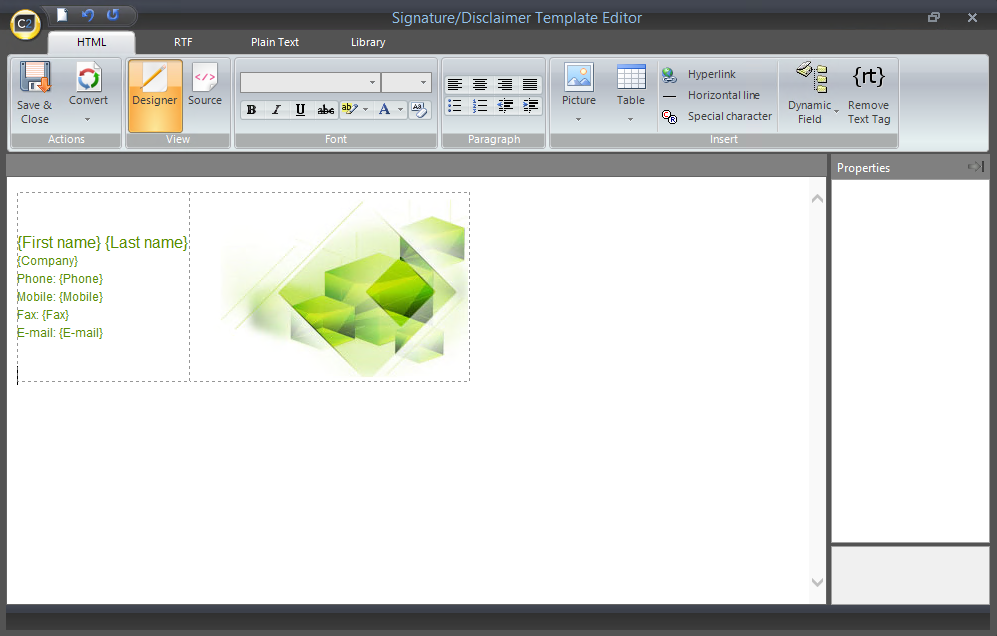Select the Dynamic Field icon
The image size is (997, 636).
[x=812, y=77]
